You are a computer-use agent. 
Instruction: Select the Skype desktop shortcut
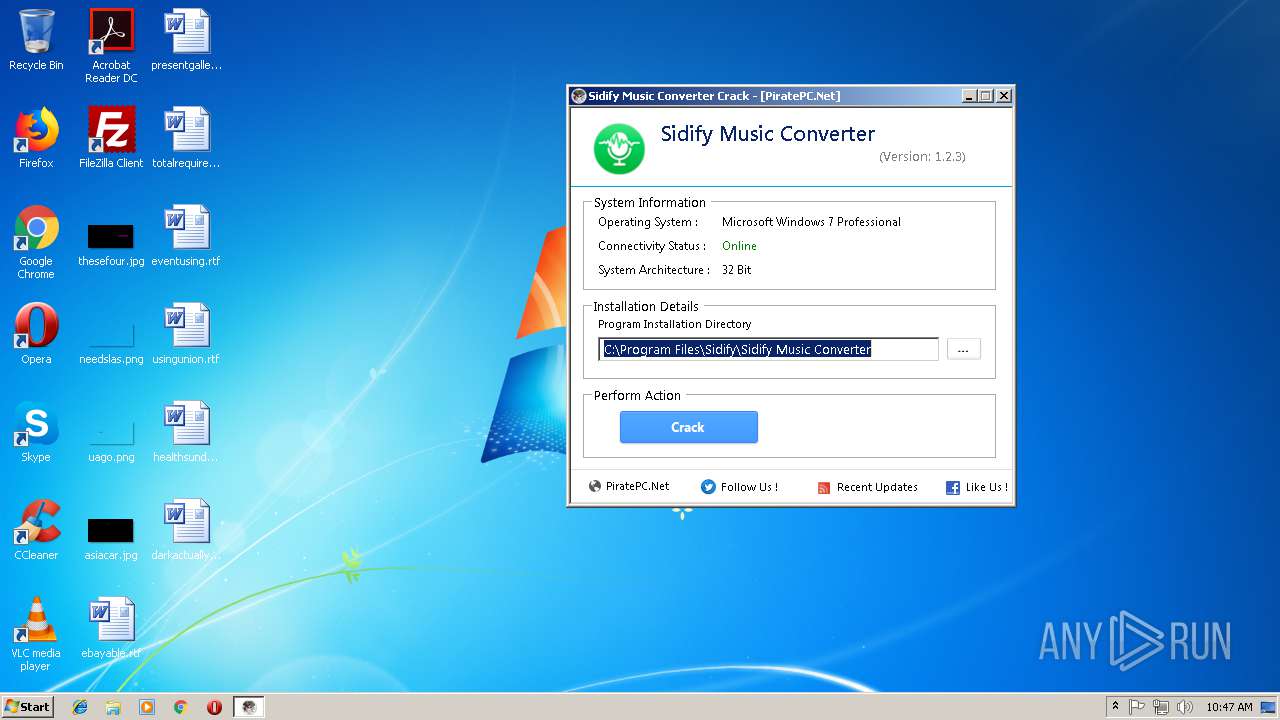pyautogui.click(x=36, y=432)
